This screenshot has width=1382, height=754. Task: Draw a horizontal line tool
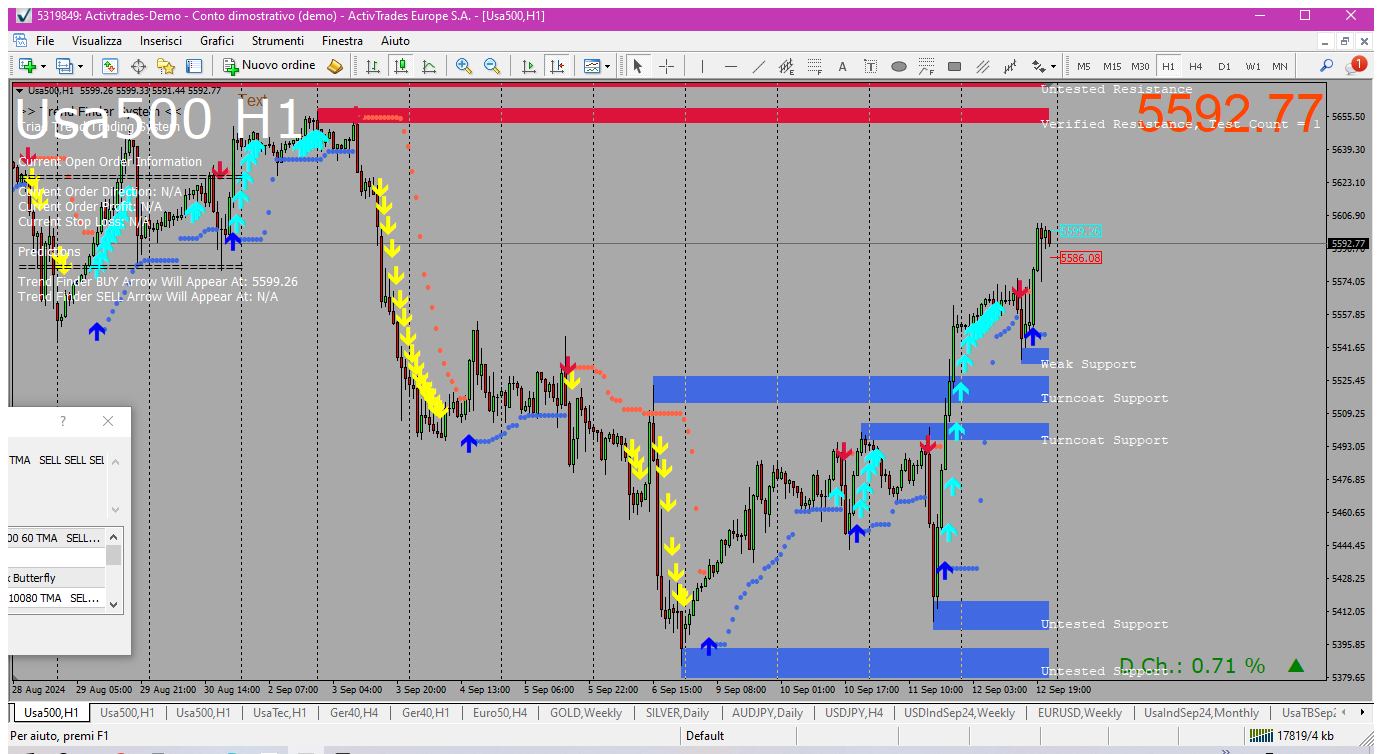coord(731,66)
